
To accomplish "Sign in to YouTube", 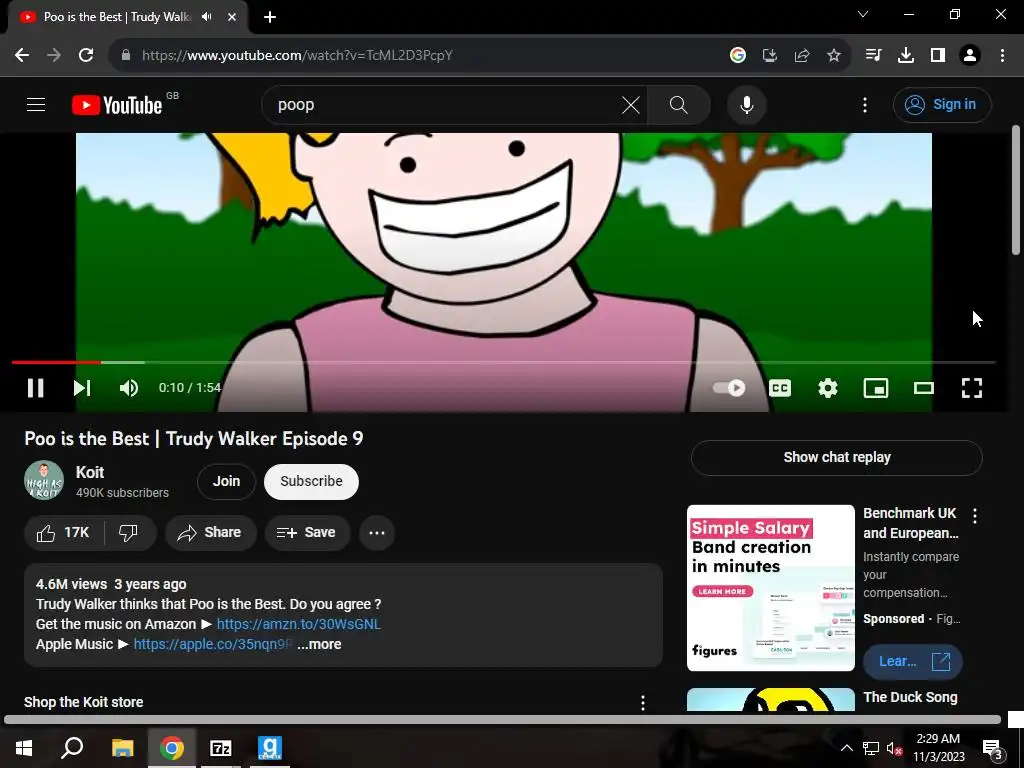I will click(x=942, y=104).
